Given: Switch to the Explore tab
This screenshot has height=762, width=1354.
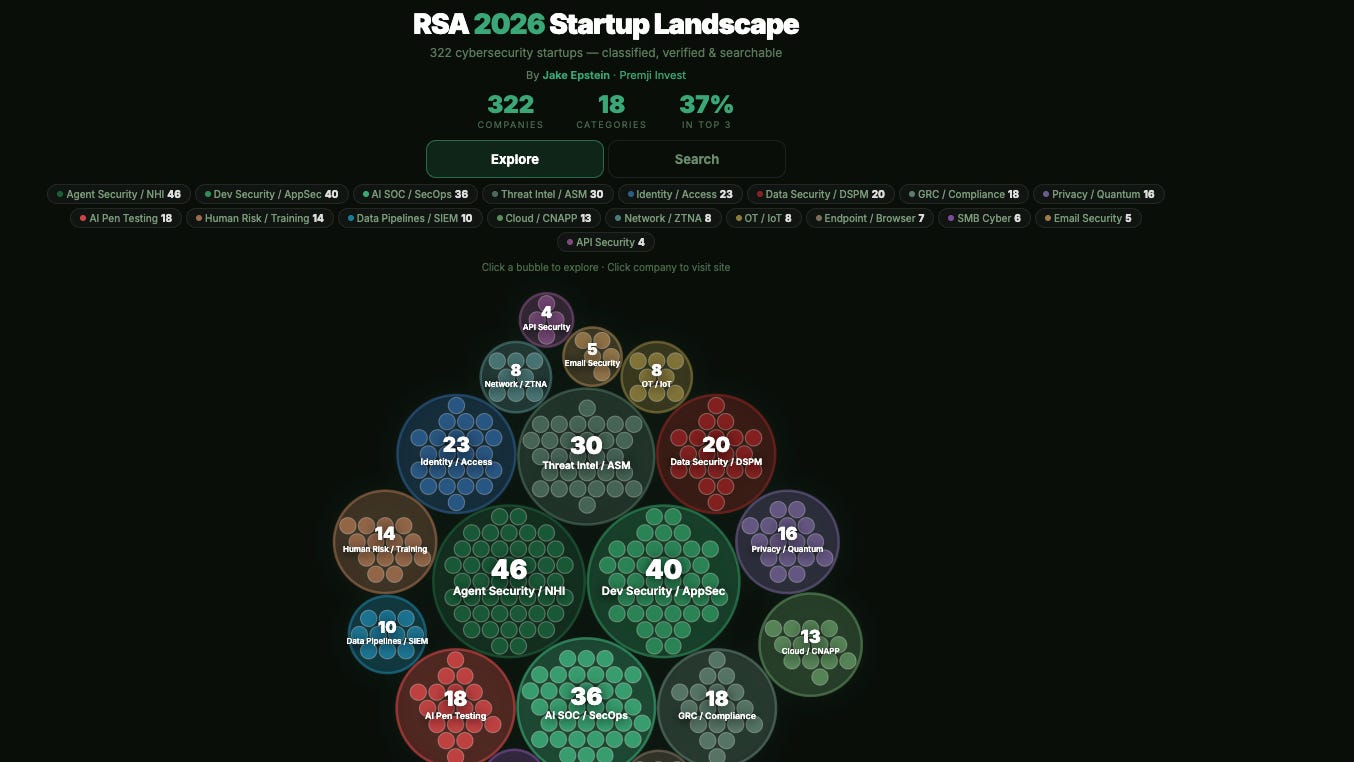Looking at the screenshot, I should point(515,159).
